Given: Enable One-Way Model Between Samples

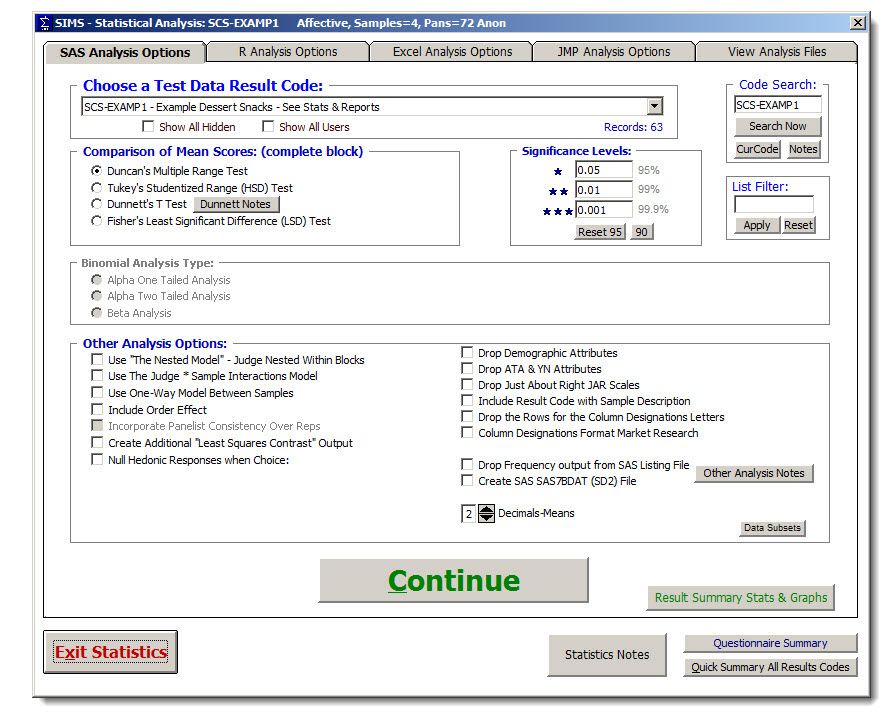Looking at the screenshot, I should pyautogui.click(x=97, y=393).
